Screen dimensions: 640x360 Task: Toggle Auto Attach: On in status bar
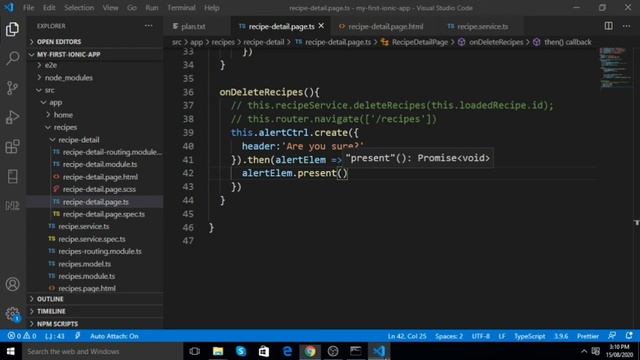(x=114, y=336)
